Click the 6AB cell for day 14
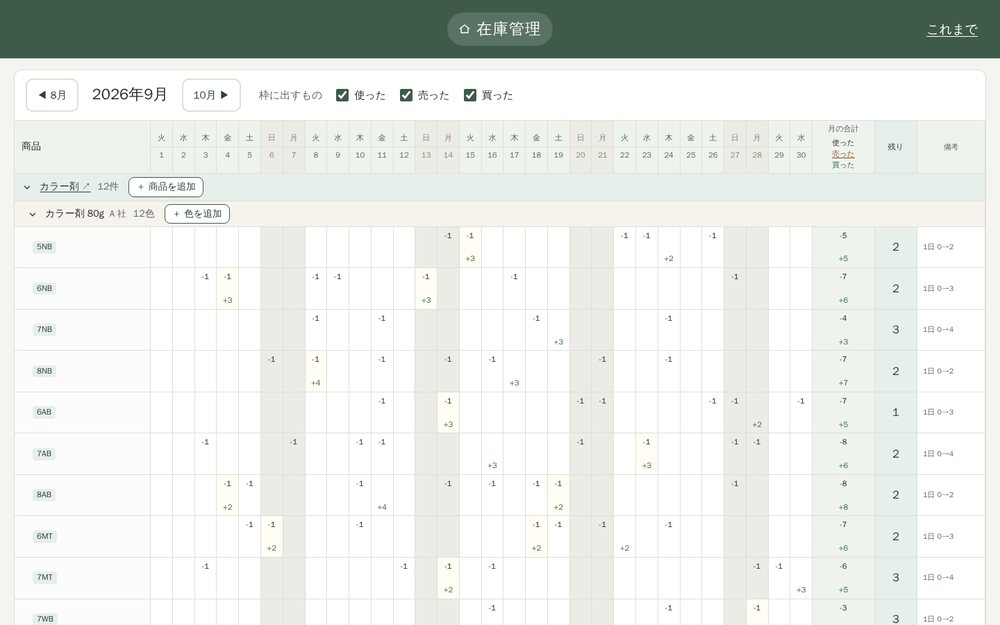This screenshot has height=625, width=1000. [x=448, y=412]
